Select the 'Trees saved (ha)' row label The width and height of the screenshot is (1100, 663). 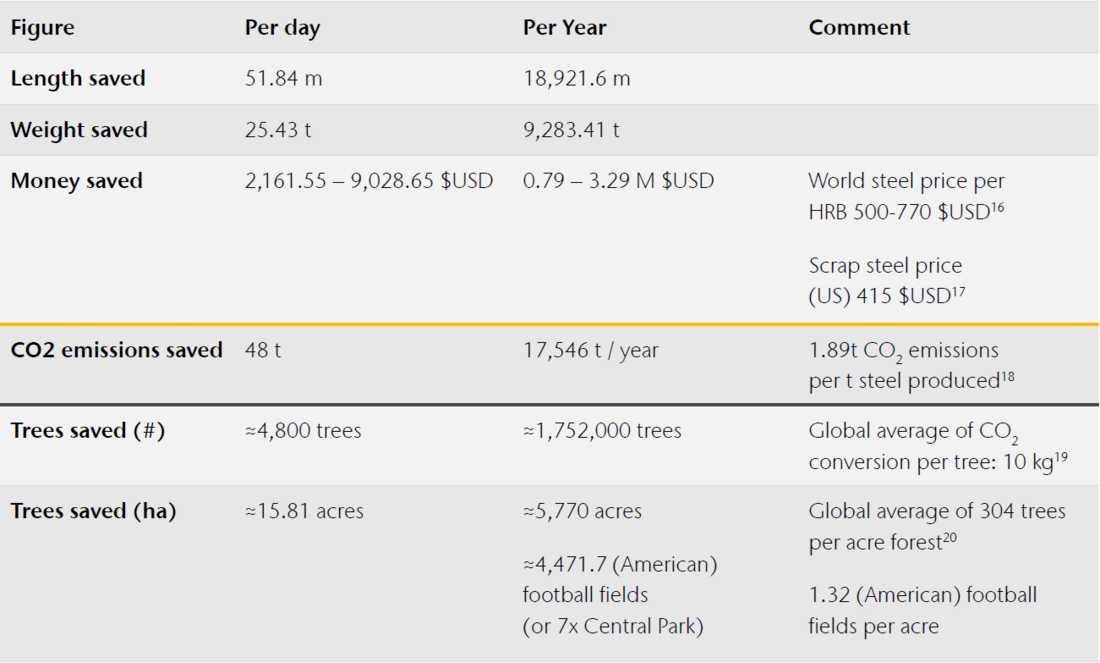point(93,512)
